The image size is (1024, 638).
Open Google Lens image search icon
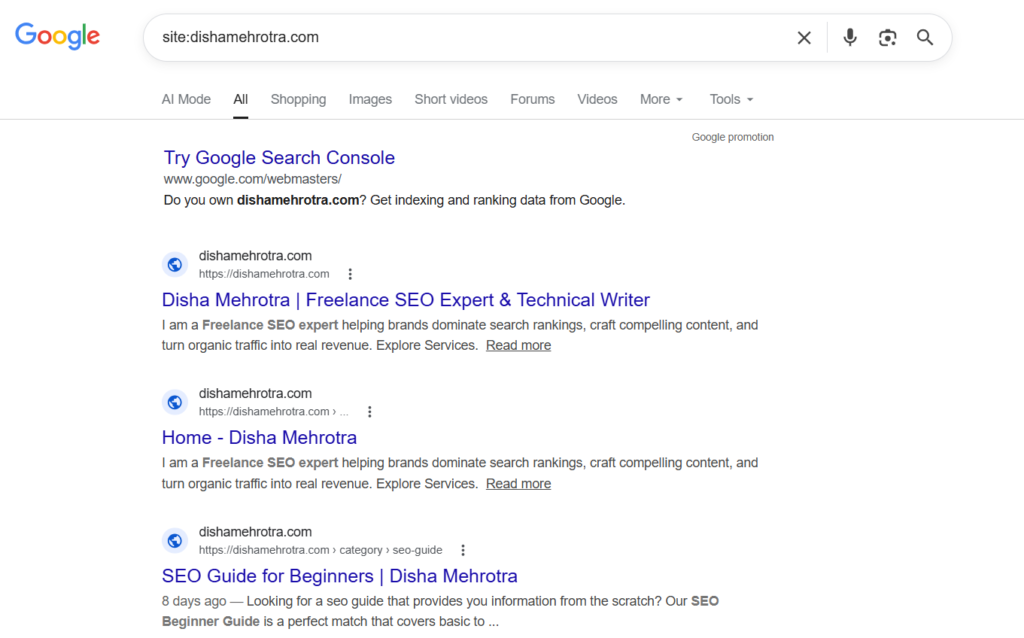tap(887, 38)
